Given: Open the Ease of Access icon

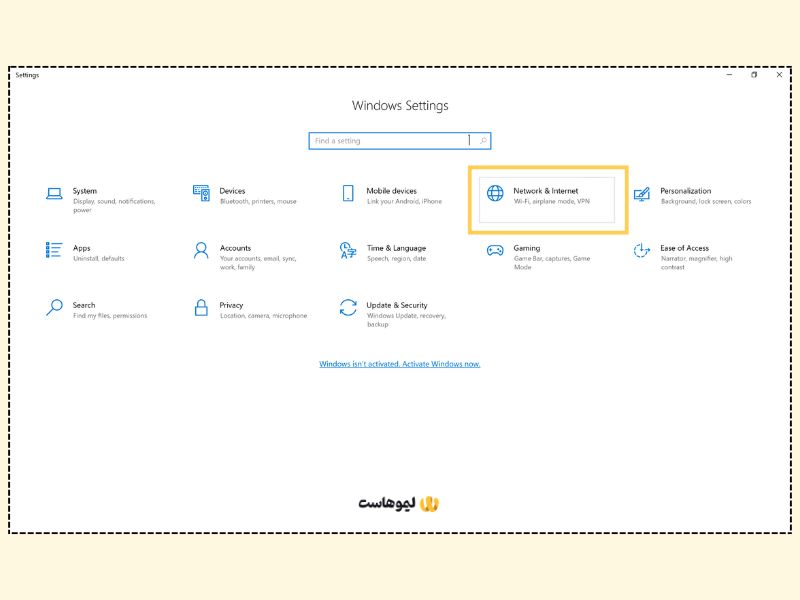Looking at the screenshot, I should pyautogui.click(x=642, y=251).
